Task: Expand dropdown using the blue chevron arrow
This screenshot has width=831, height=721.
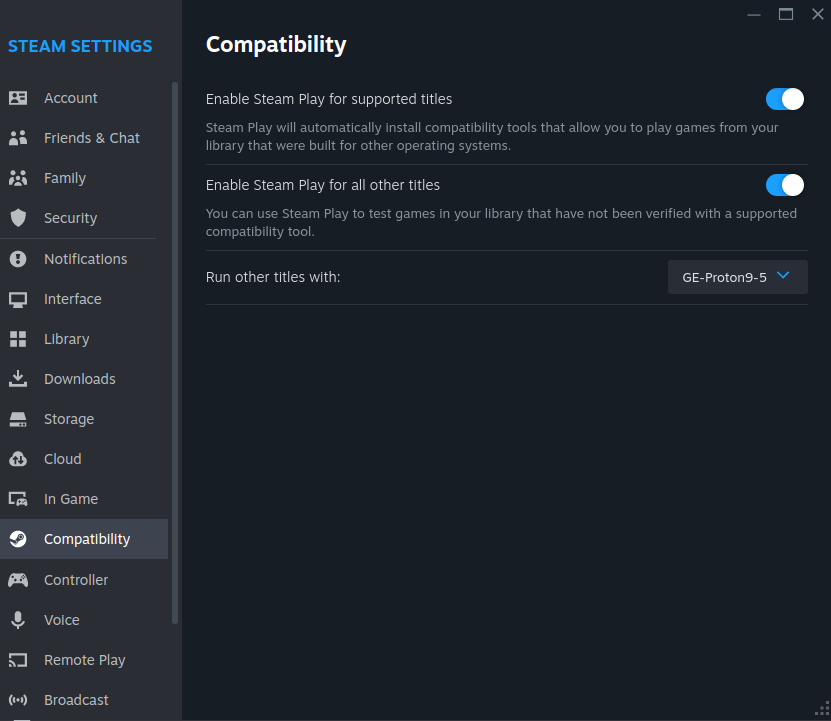Action: 783,276
